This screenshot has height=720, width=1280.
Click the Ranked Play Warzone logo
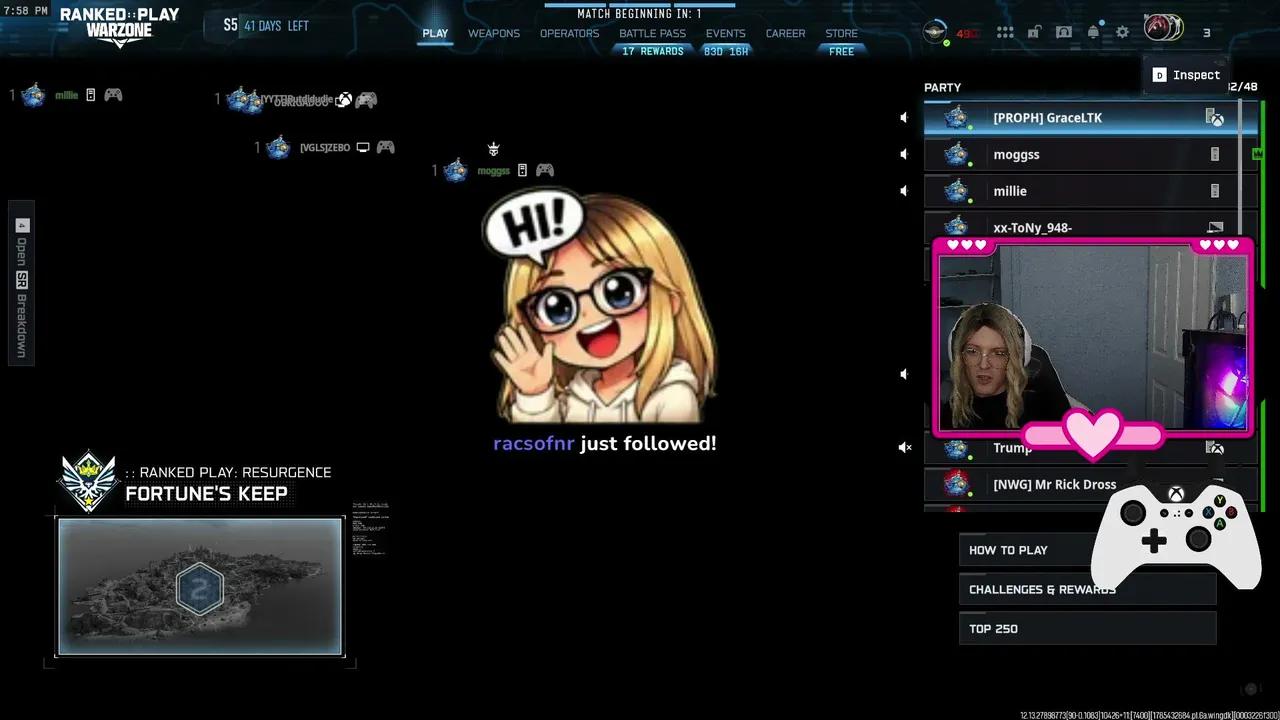point(119,26)
